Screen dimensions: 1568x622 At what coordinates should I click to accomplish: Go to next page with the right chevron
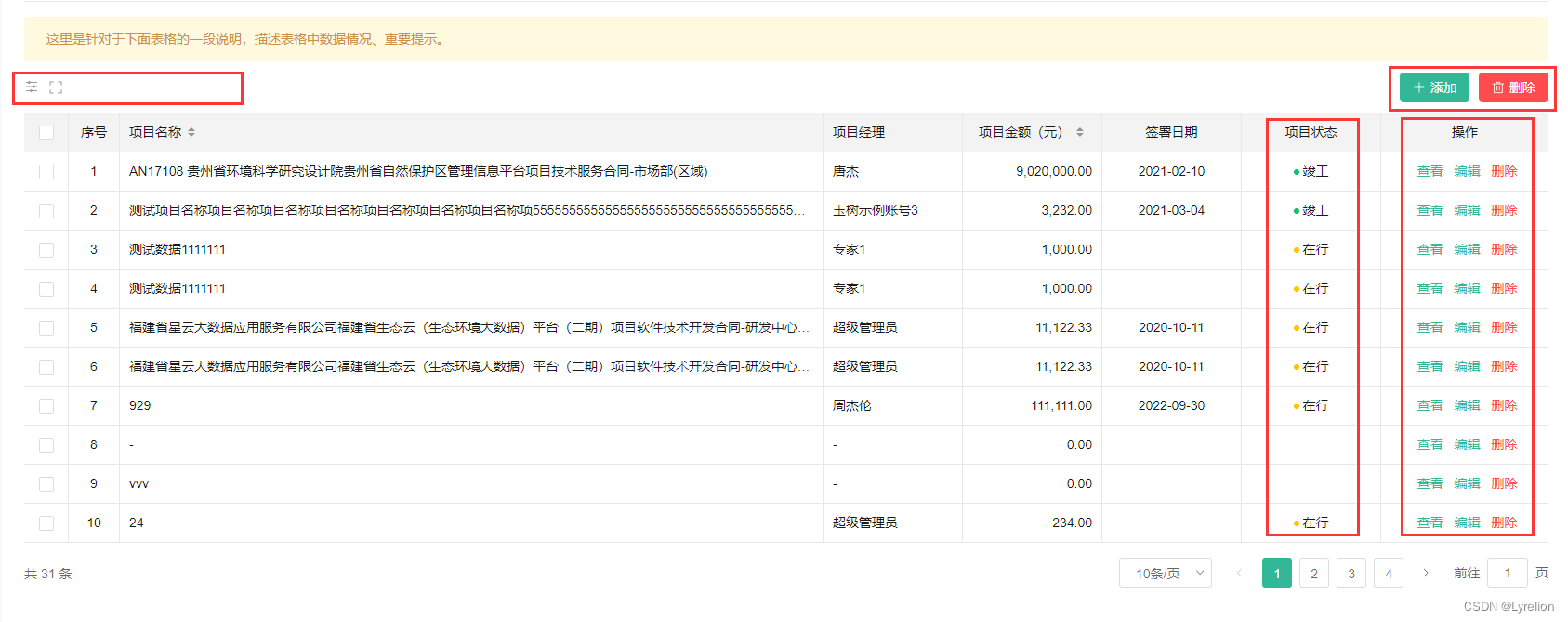(1426, 573)
